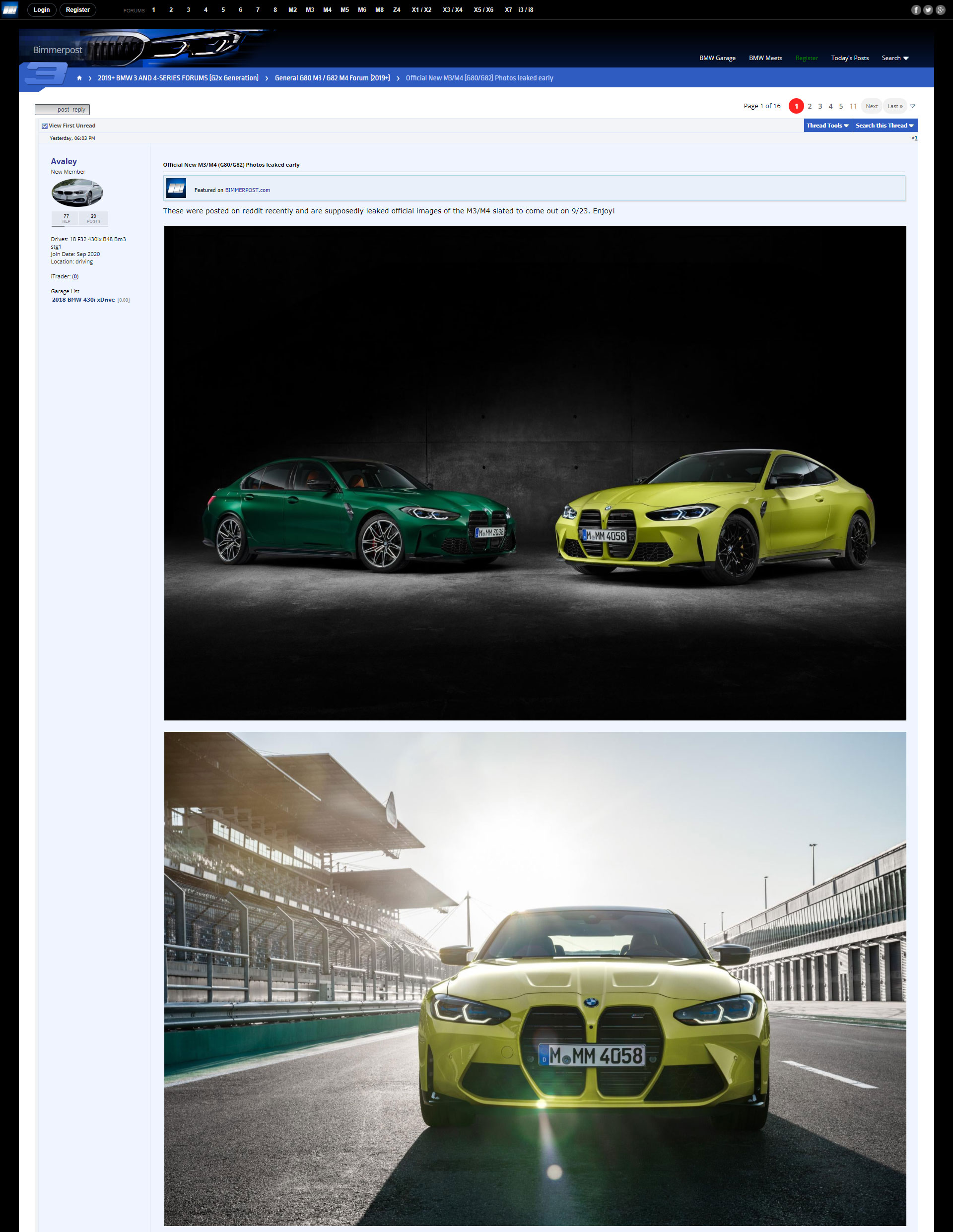Open the X5 / X6 forum link

click(x=483, y=9)
